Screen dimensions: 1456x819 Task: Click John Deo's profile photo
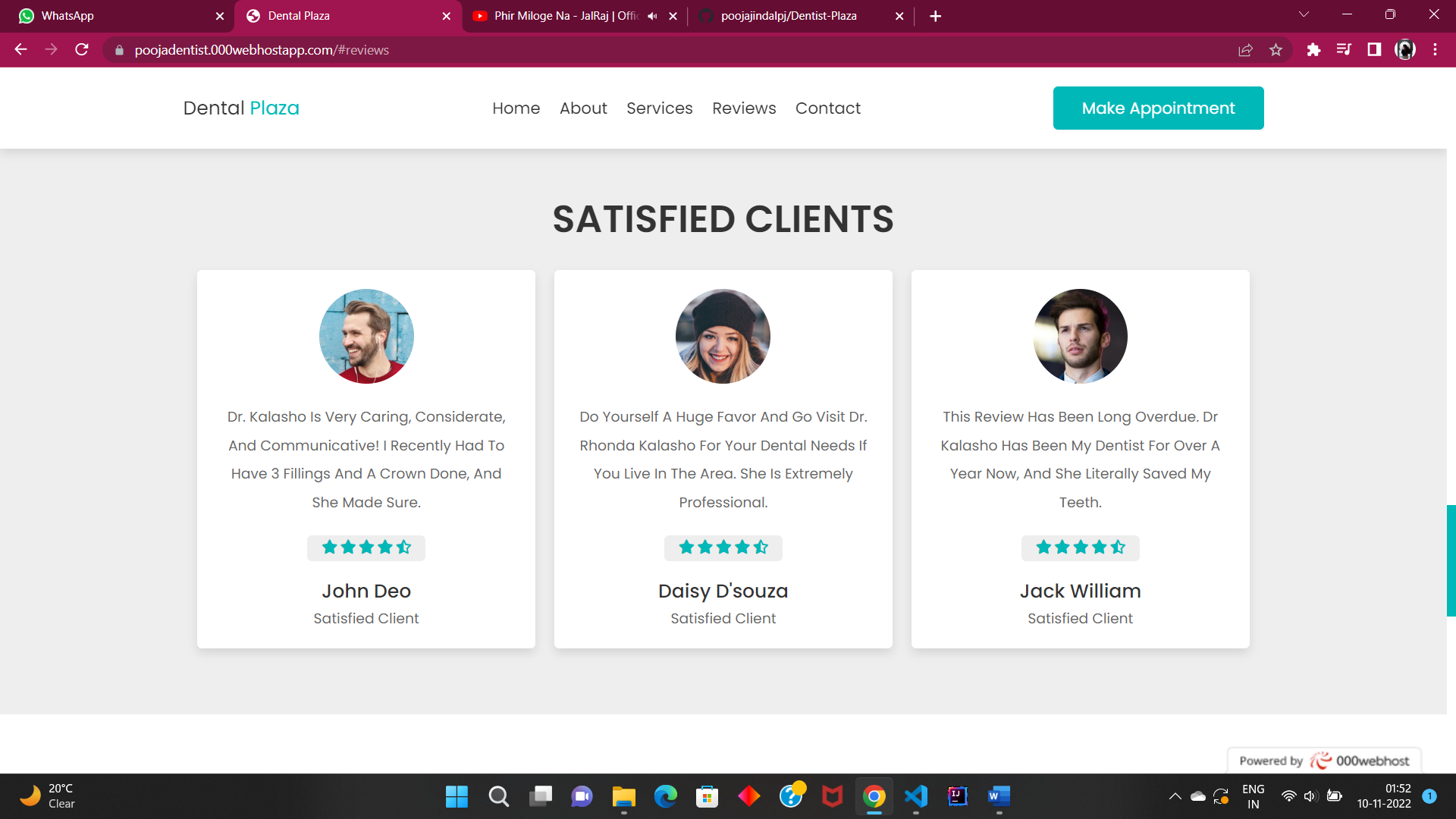click(366, 336)
